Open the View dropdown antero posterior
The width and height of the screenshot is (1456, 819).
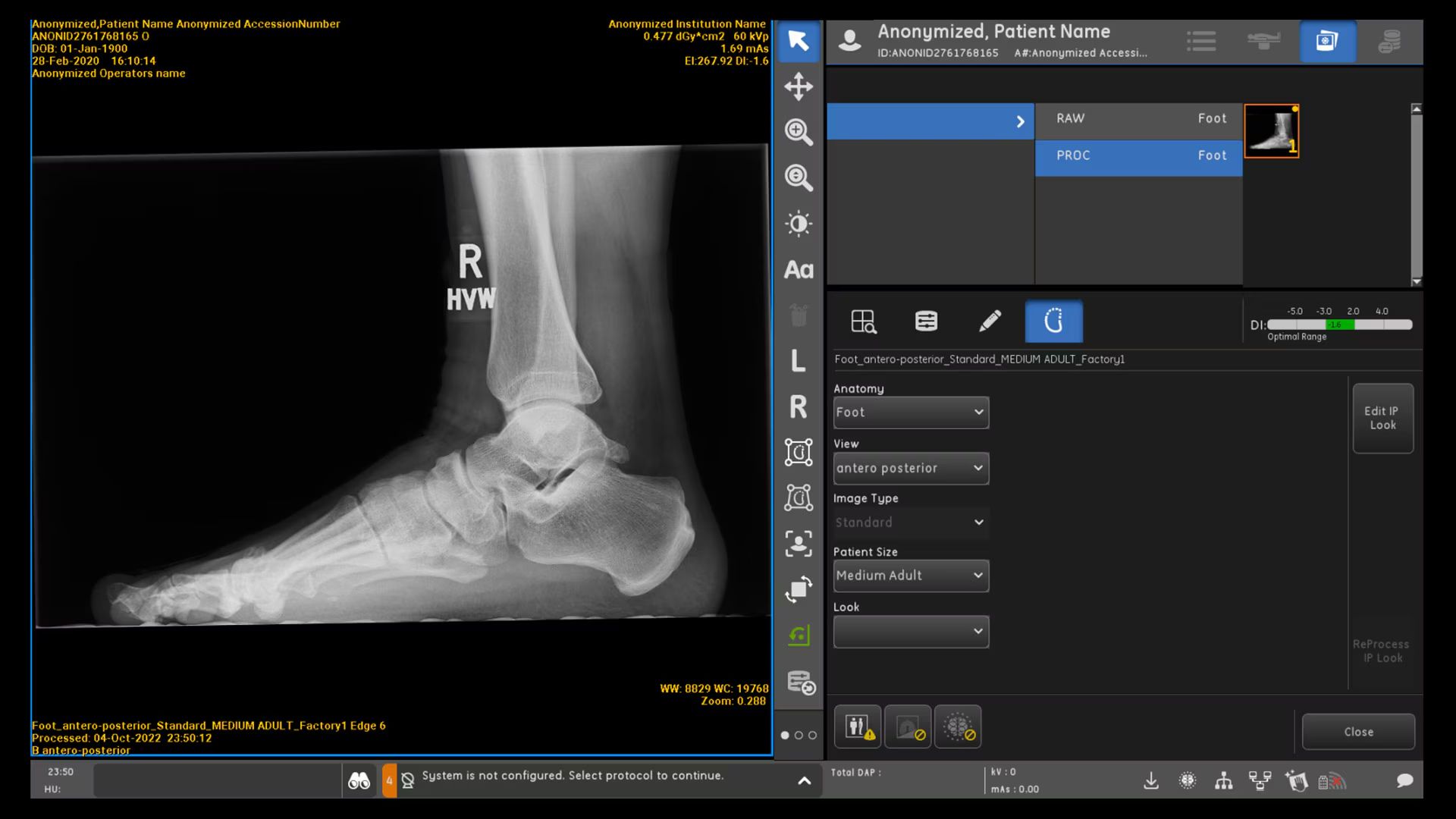(911, 468)
